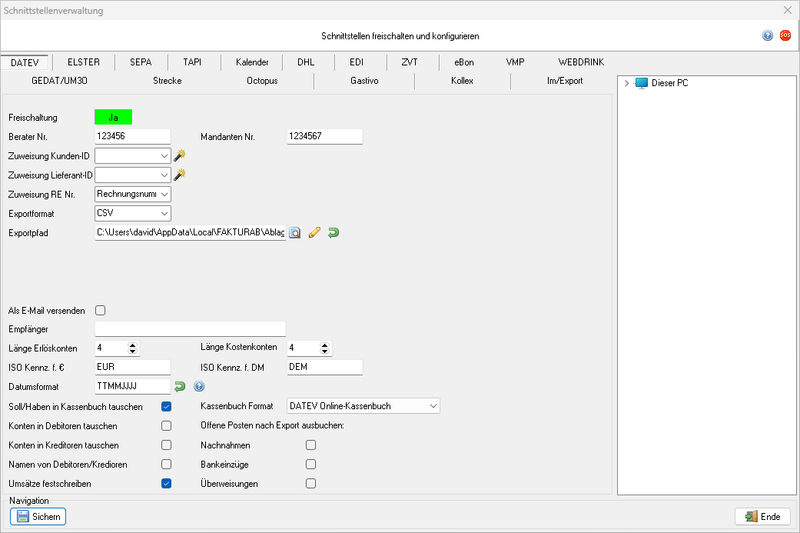Open the blue help icon in header
Viewport: 800px width, 533px height.
pyautogui.click(x=767, y=35)
